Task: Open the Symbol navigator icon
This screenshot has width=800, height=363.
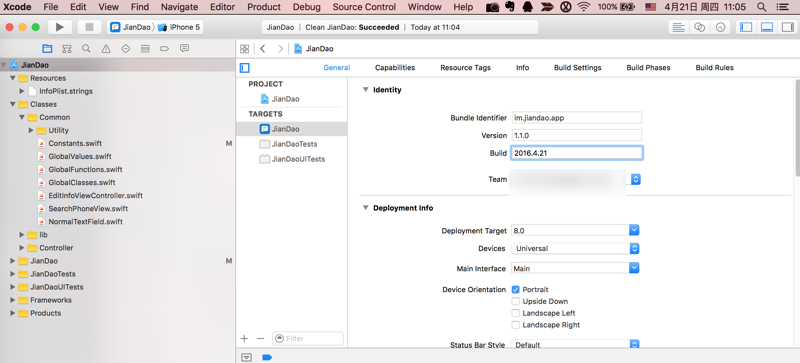Action: tap(66, 49)
